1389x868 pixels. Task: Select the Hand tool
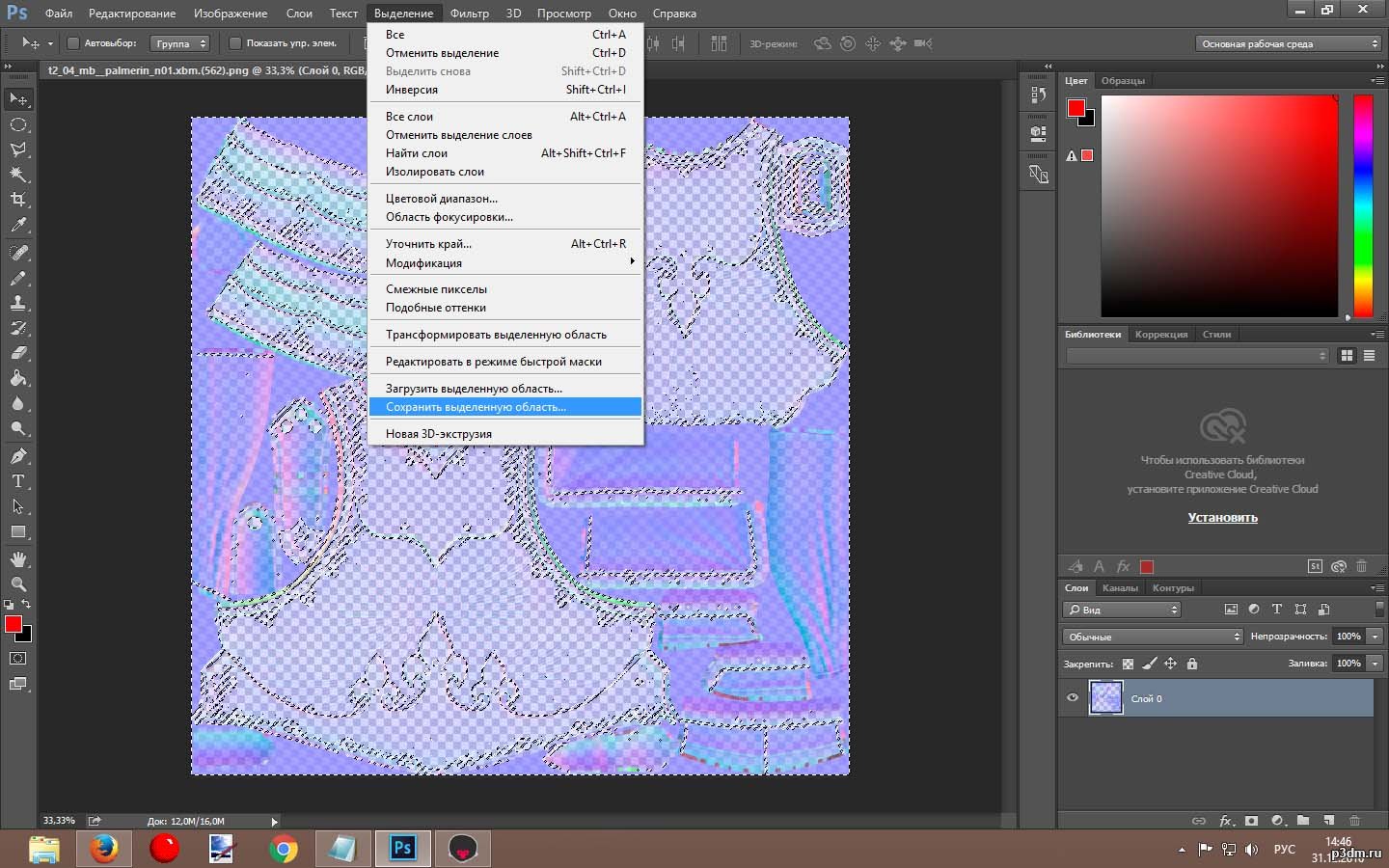18,558
